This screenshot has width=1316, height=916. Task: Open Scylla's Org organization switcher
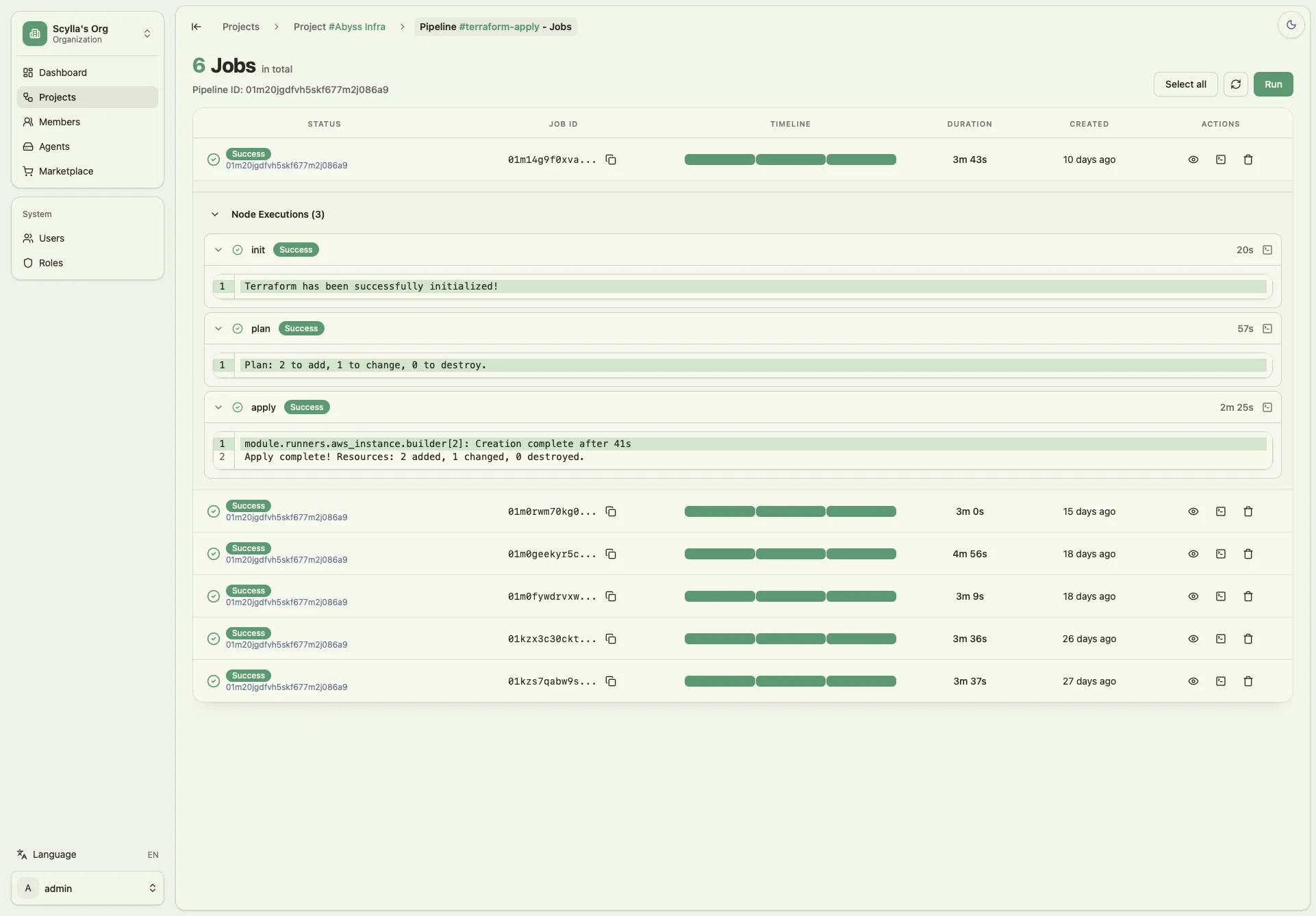[88, 34]
